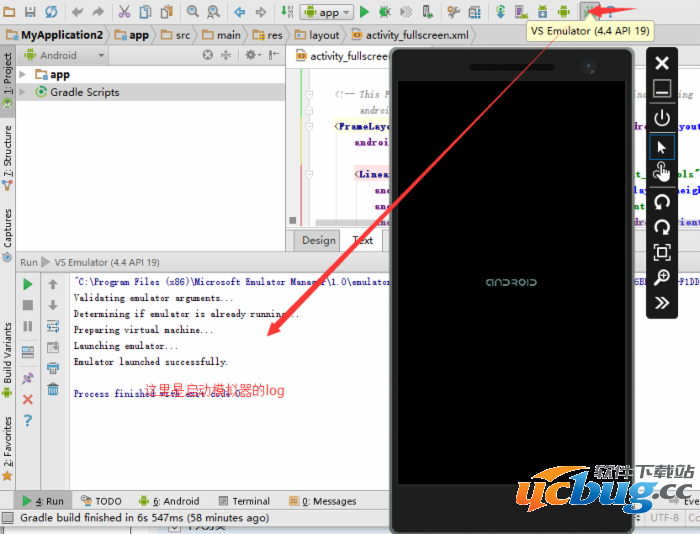Toggle tool window visibility in the status bar corner
This screenshot has width=700, height=534.
tap(8, 518)
